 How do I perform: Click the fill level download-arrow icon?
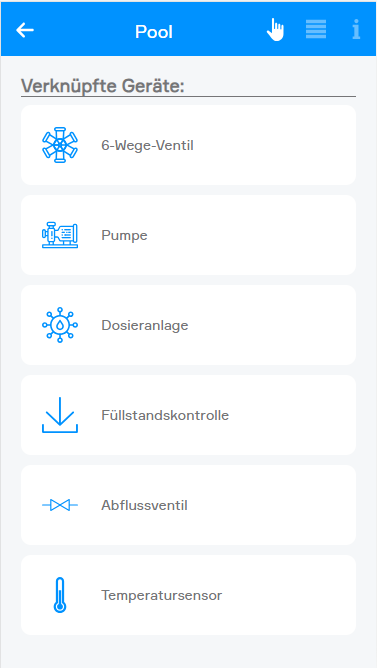(x=60, y=415)
